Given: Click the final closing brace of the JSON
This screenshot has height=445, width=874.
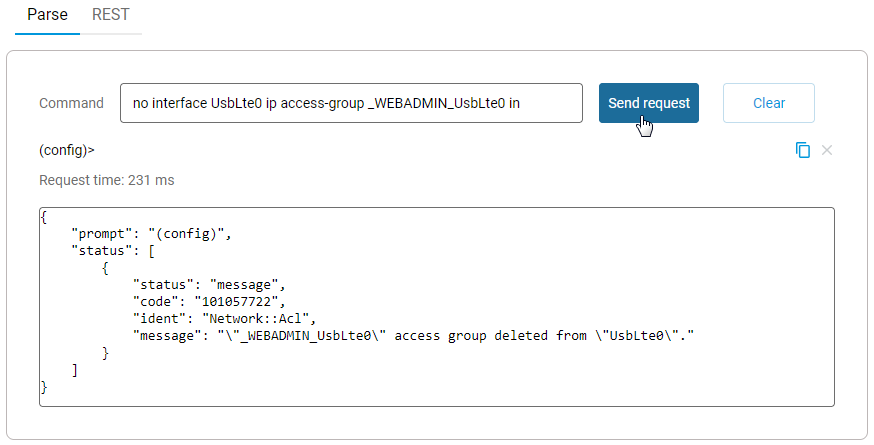Looking at the screenshot, I should tap(44, 386).
